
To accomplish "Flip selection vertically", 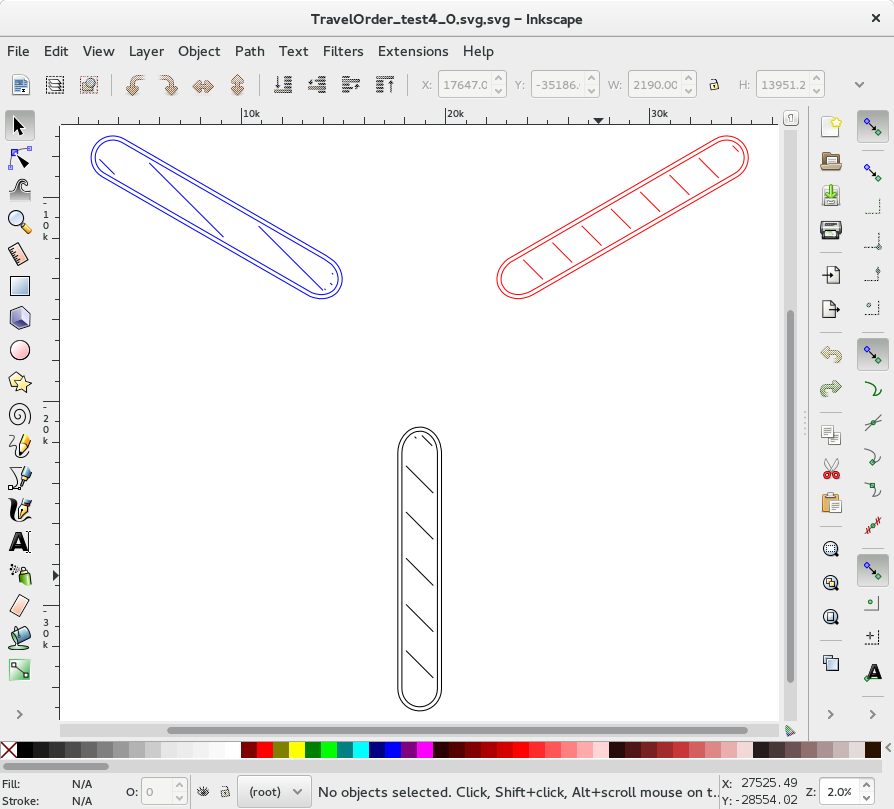I will tap(237, 85).
